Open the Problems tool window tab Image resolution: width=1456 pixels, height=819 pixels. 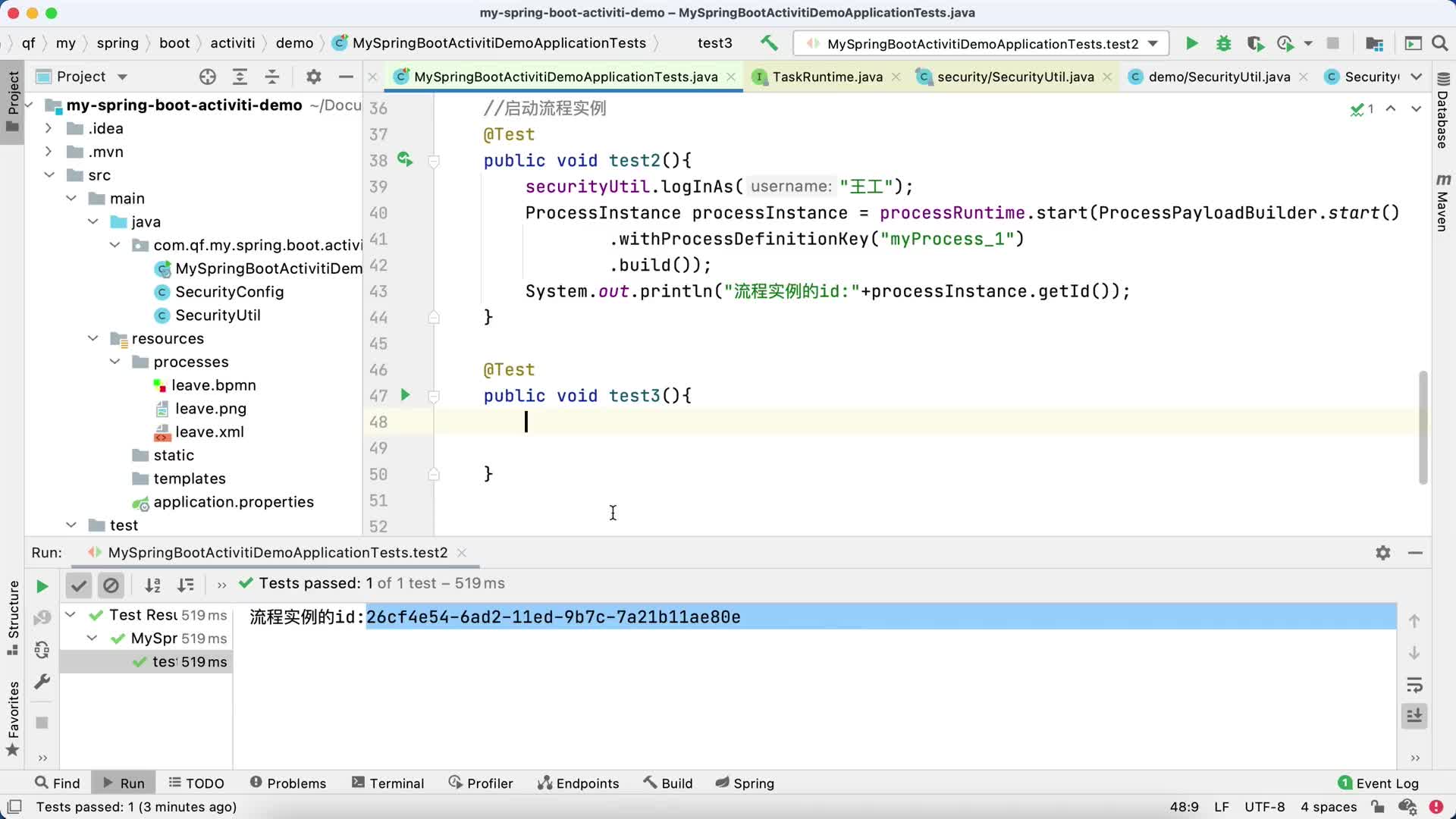tap(287, 783)
